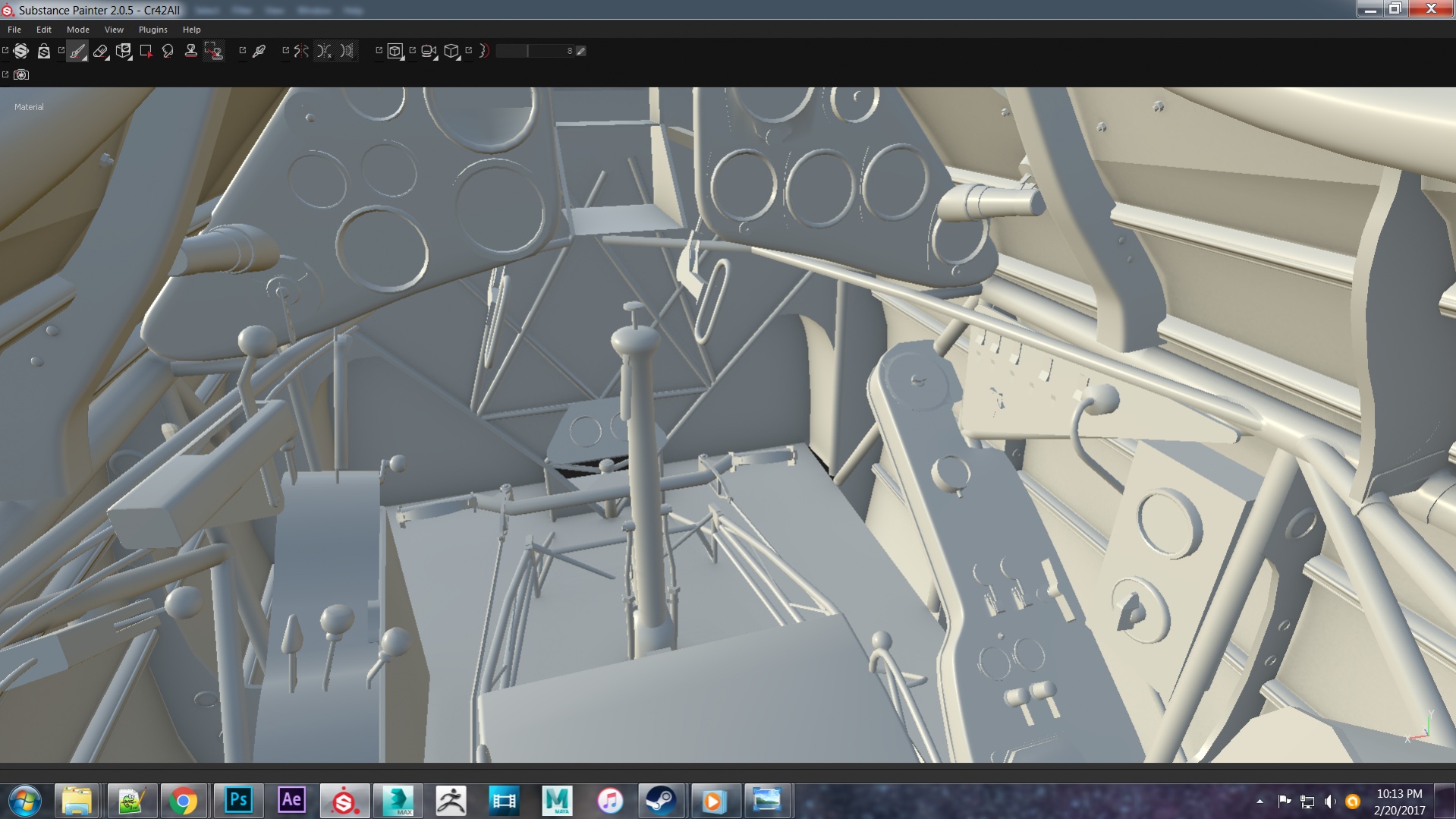Click the orange Avast tray icon
Viewport: 1456px width, 819px height.
[x=1353, y=802]
